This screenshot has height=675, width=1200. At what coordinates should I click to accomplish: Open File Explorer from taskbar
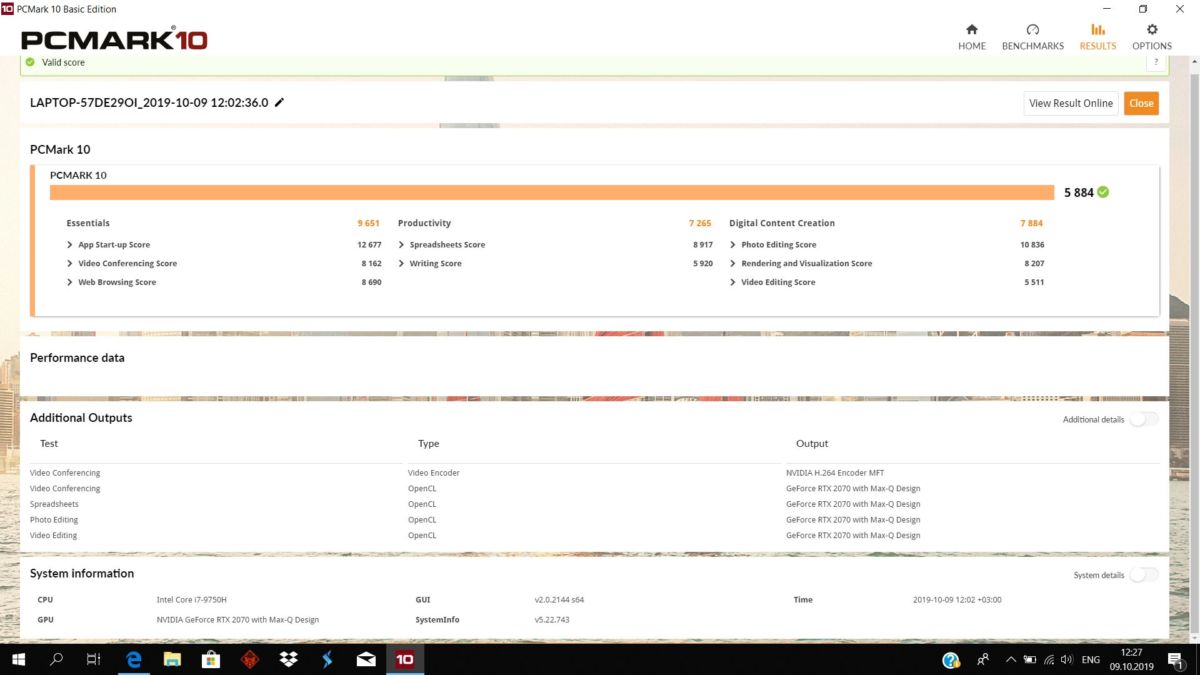[x=172, y=659]
